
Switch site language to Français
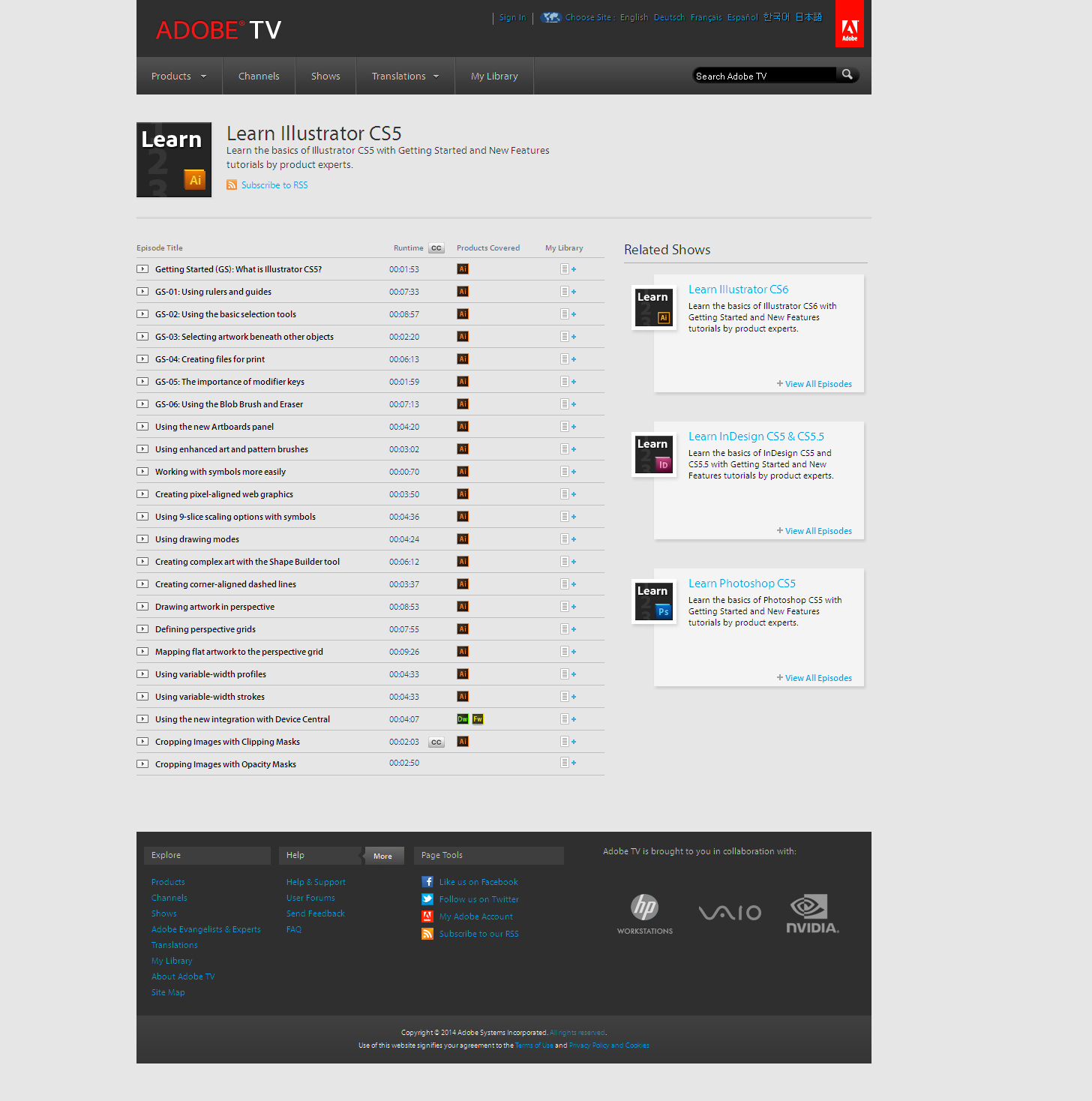[x=706, y=17]
